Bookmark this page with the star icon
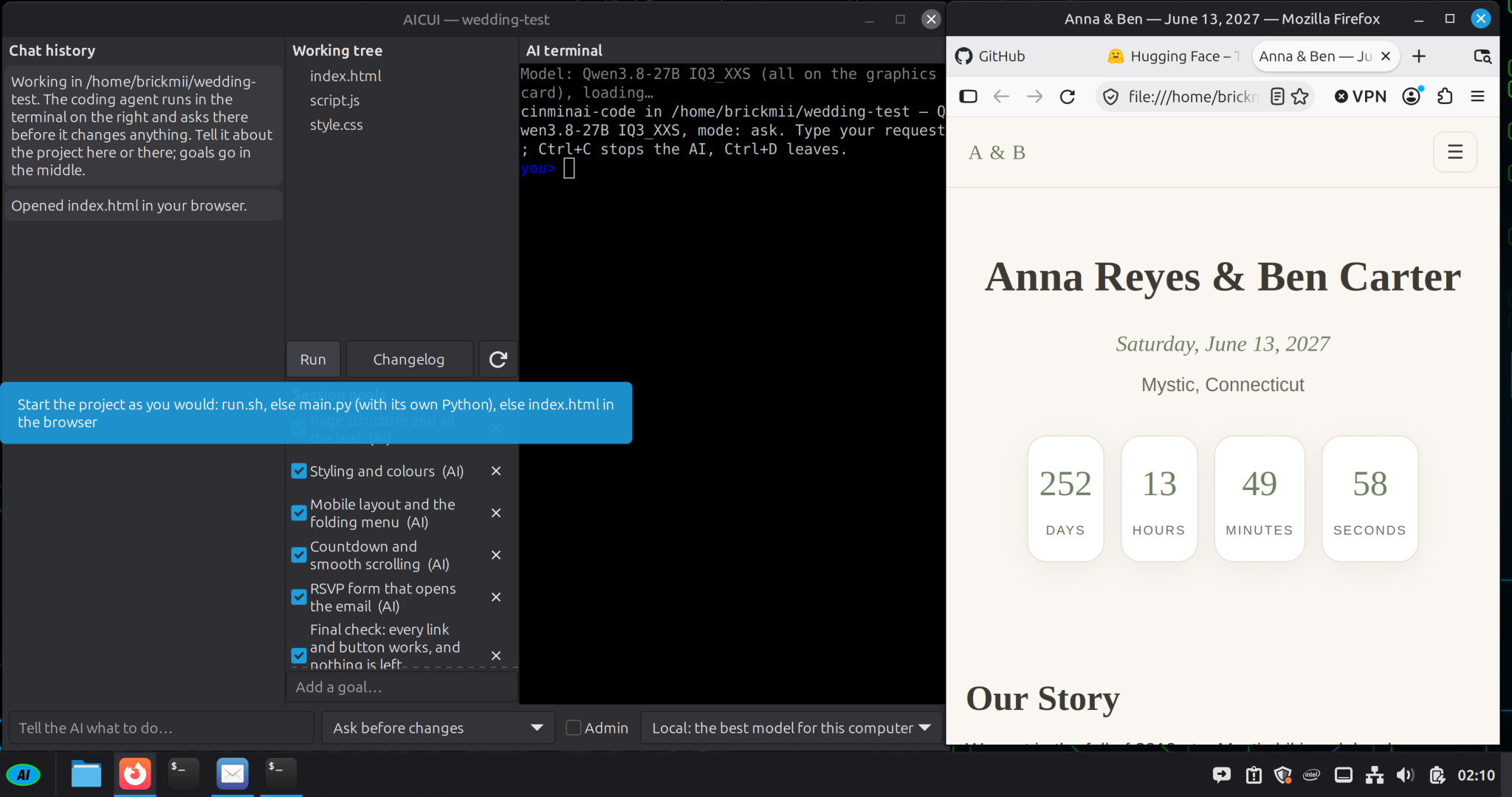 point(1300,97)
